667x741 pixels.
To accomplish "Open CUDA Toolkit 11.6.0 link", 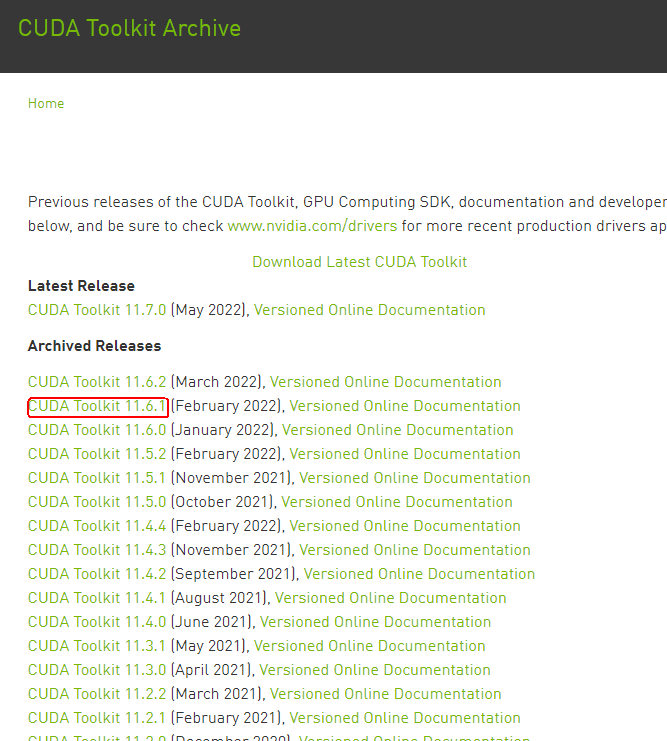I will [x=97, y=430].
